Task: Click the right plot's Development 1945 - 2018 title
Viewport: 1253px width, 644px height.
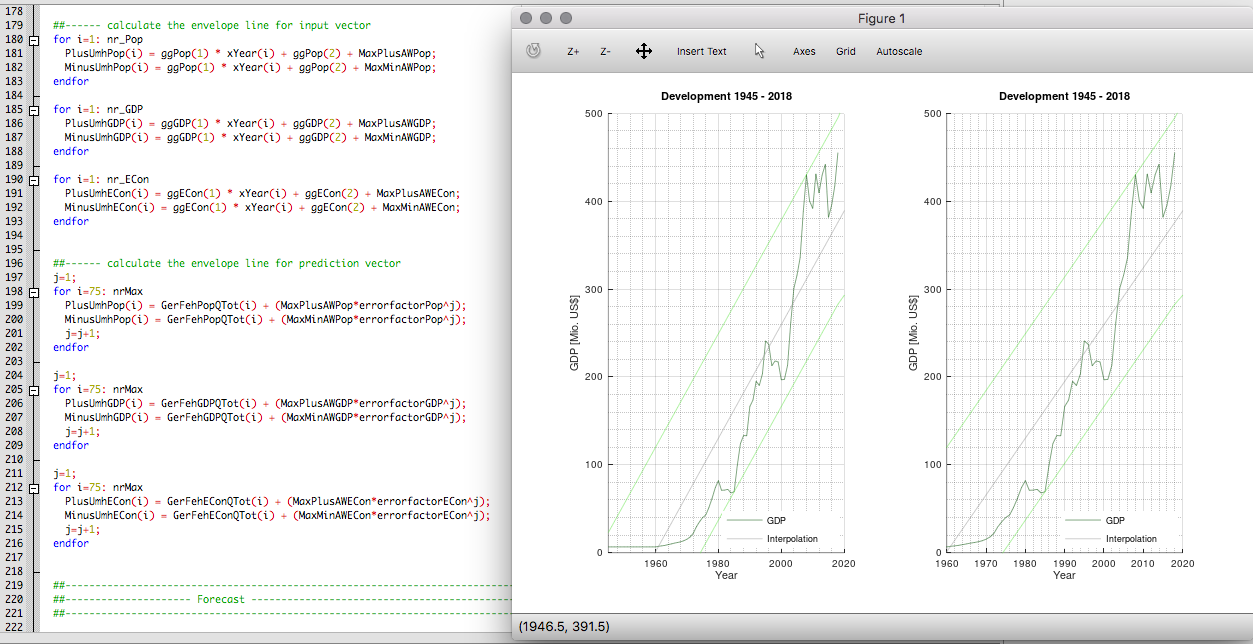Action: tap(1065, 96)
